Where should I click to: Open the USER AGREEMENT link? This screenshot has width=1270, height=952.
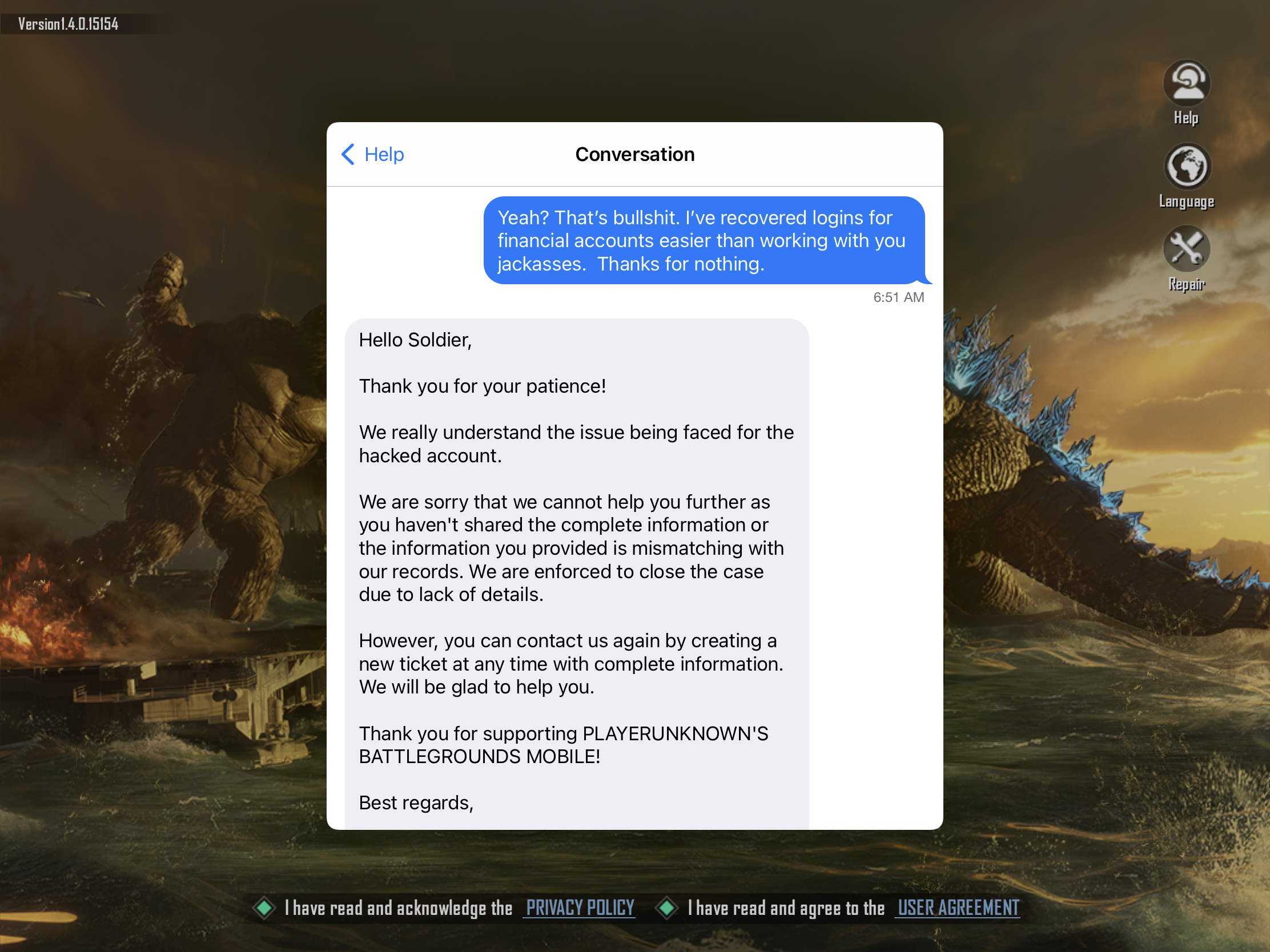(x=958, y=908)
